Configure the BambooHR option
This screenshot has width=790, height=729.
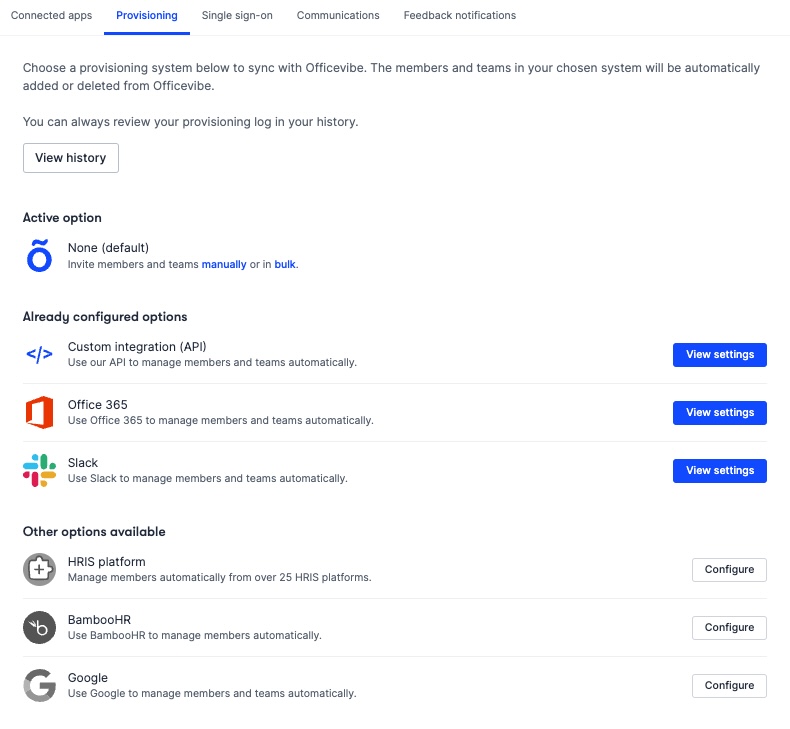(729, 627)
